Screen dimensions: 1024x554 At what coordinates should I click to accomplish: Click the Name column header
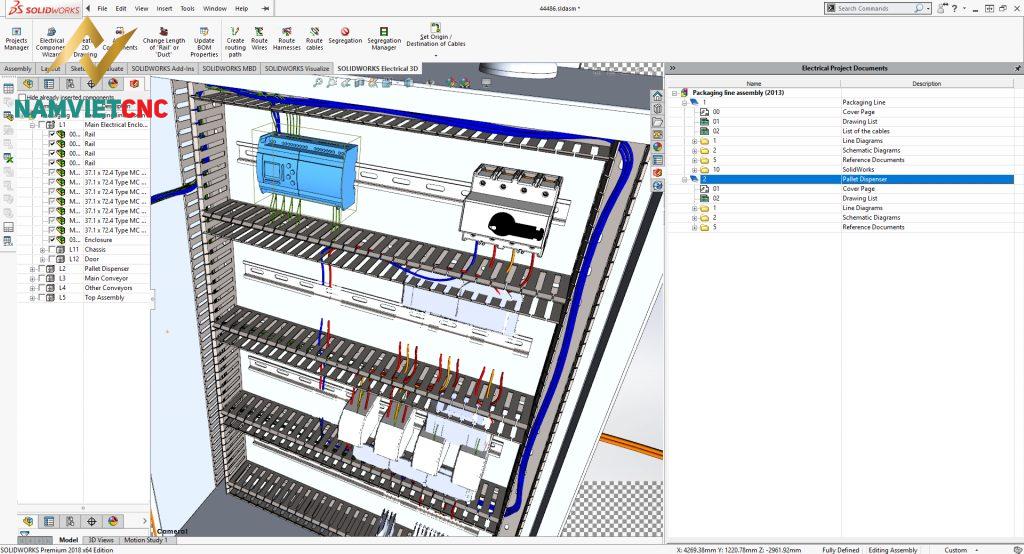[754, 84]
